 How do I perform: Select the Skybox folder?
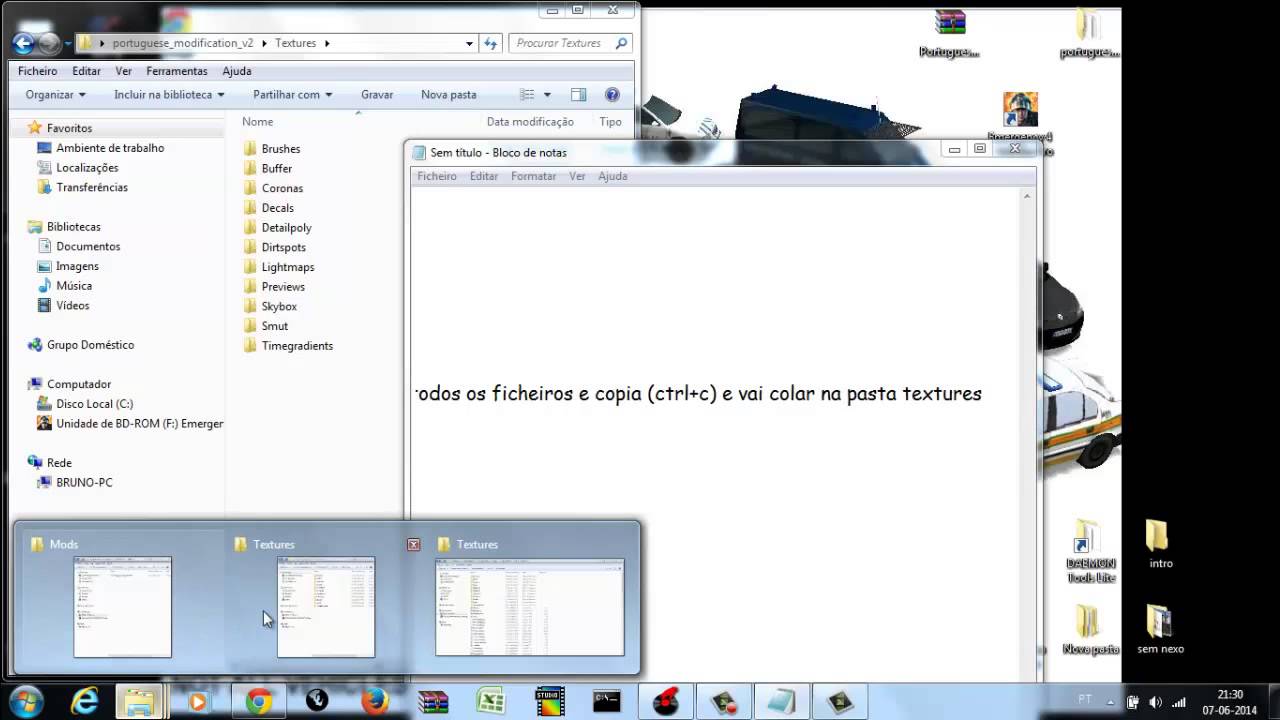point(279,307)
